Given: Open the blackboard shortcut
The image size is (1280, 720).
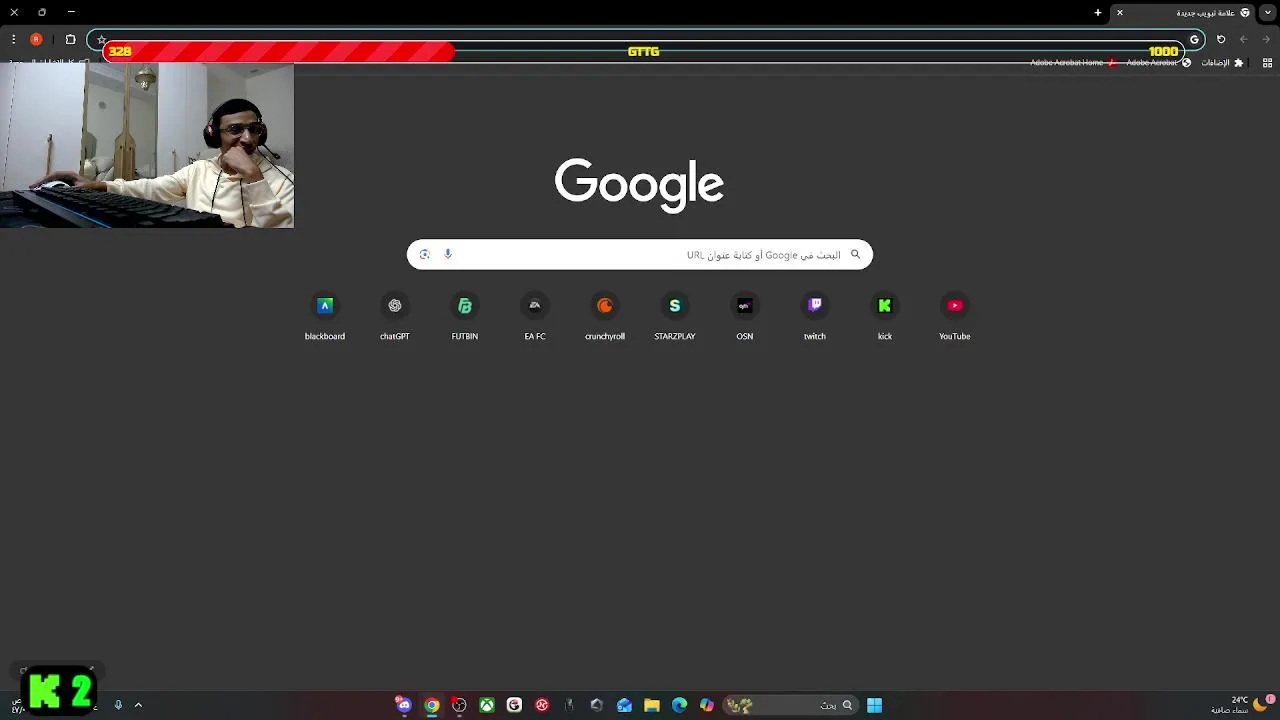Looking at the screenshot, I should tap(325, 317).
